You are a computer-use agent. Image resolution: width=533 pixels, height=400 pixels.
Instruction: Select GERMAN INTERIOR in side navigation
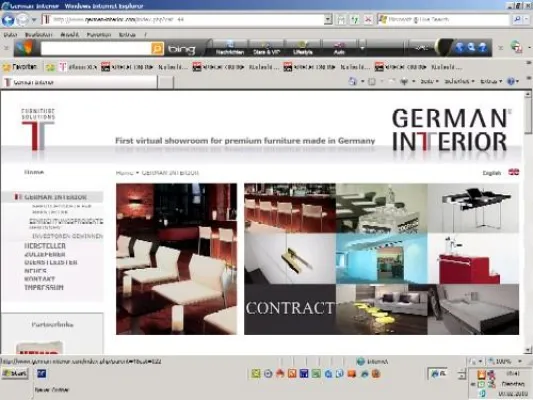click(55, 197)
